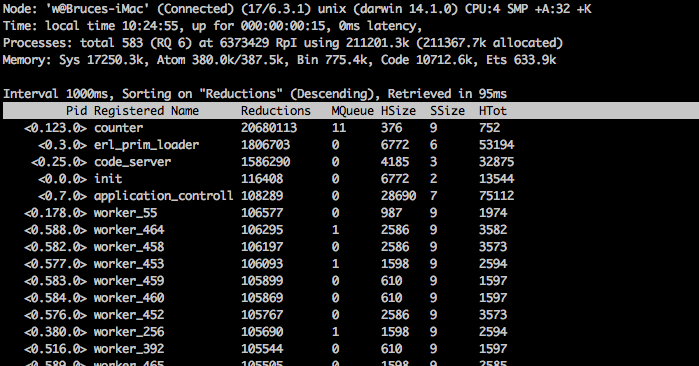
Task: Click pid <0.178.0> of worker_55
Action: pyautogui.click(x=55, y=213)
